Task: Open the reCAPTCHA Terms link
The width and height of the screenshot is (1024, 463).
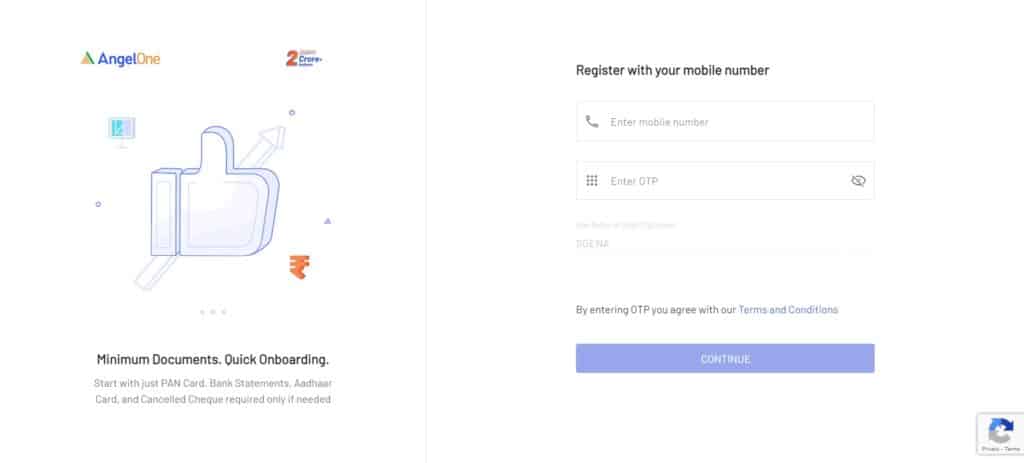Action: [x=1012, y=449]
